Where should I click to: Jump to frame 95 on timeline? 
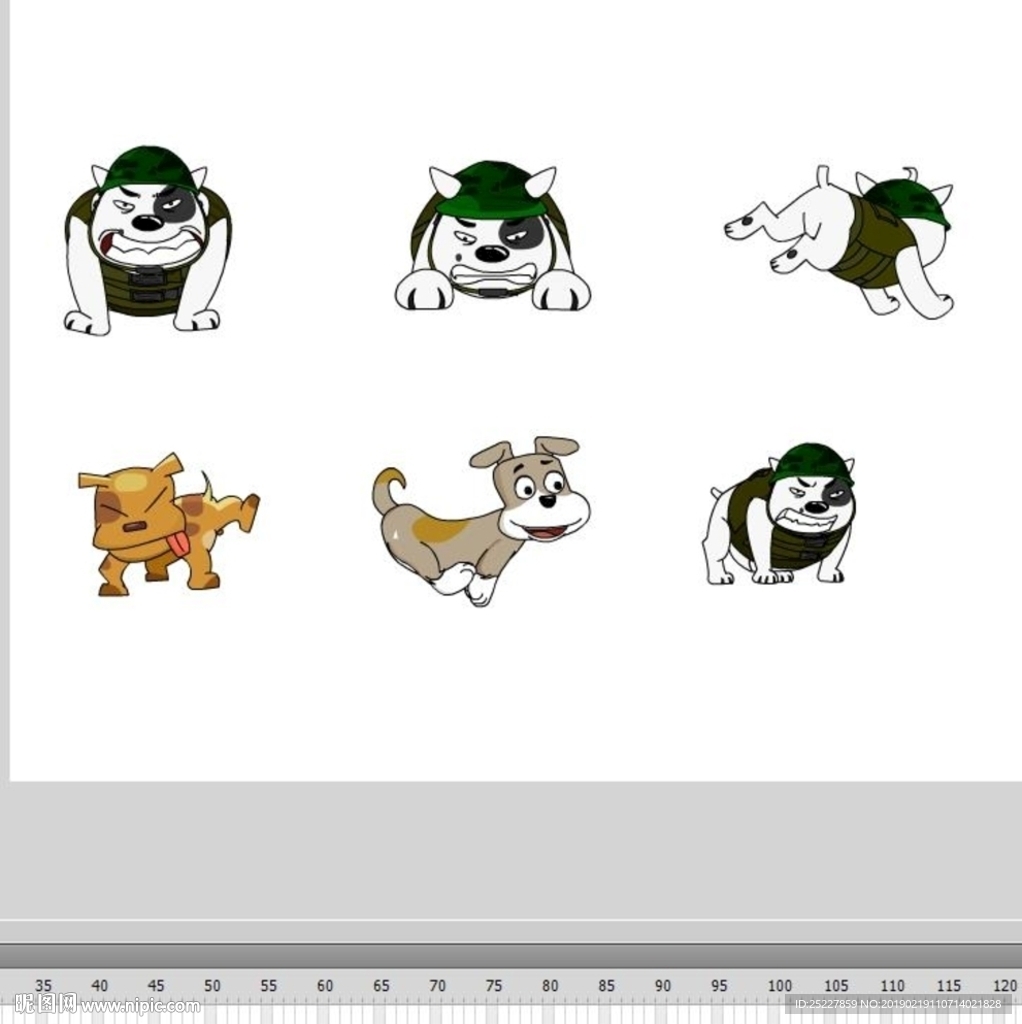pyautogui.click(x=720, y=986)
